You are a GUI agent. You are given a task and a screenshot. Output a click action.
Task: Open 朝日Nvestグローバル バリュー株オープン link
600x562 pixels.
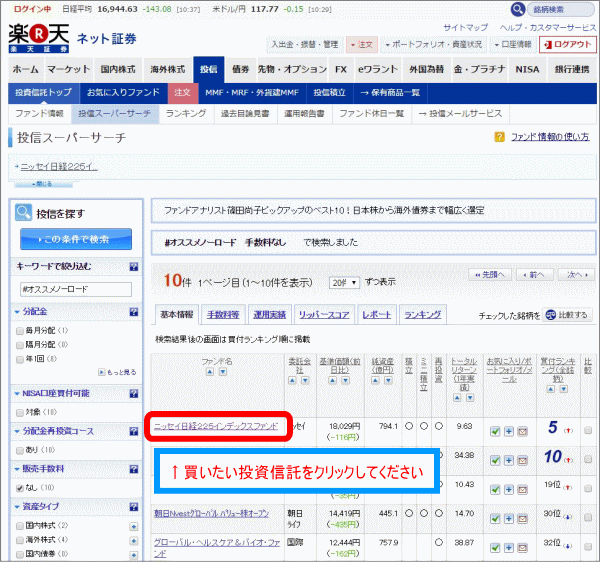pyautogui.click(x=211, y=513)
